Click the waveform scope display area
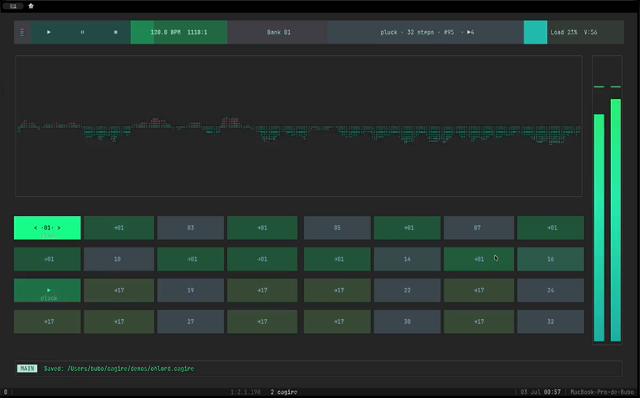Image resolution: width=640 pixels, height=398 pixels. click(x=299, y=126)
